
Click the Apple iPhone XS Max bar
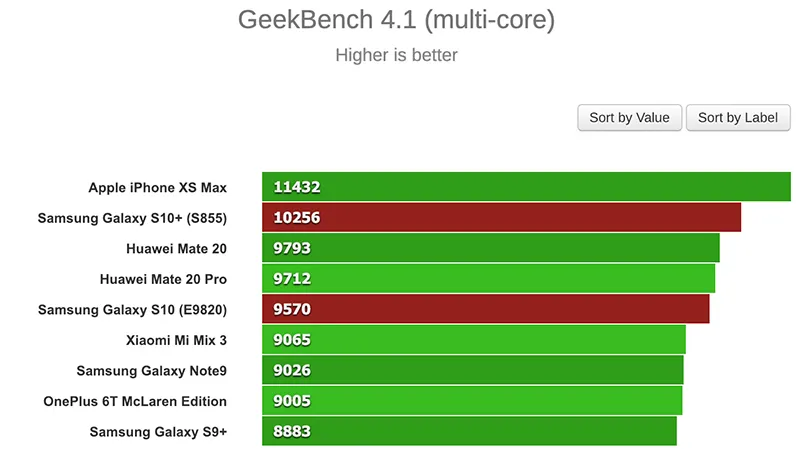526,187
